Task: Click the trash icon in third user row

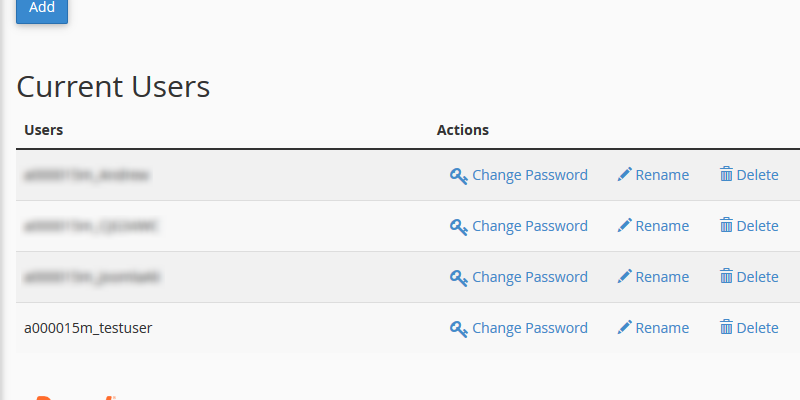Action: [727, 276]
